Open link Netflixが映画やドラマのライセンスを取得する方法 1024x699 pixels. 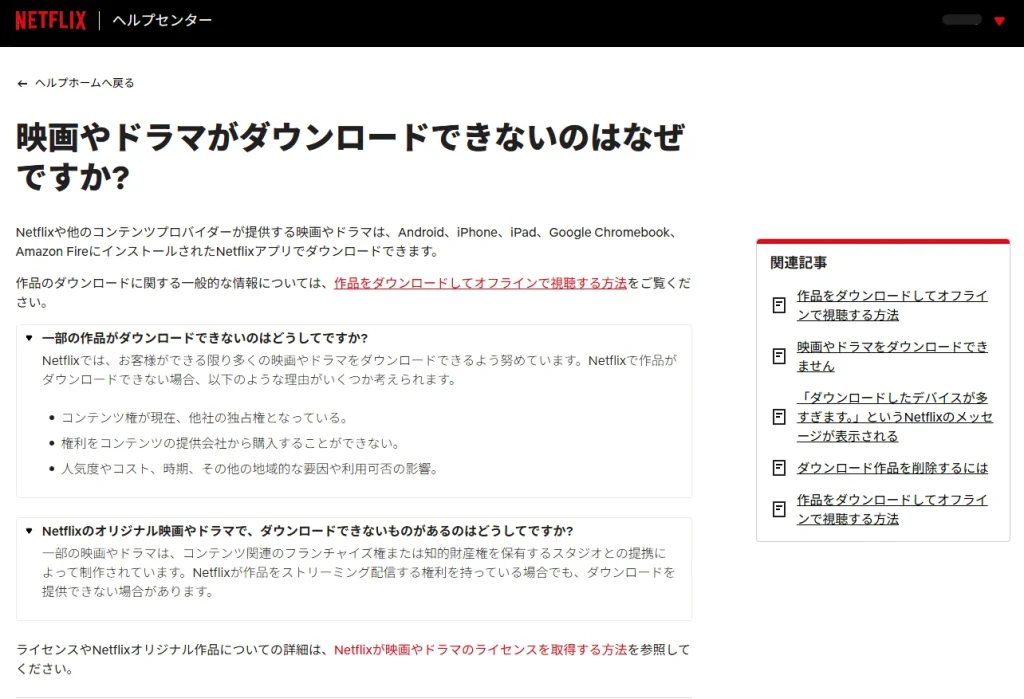click(x=480, y=650)
